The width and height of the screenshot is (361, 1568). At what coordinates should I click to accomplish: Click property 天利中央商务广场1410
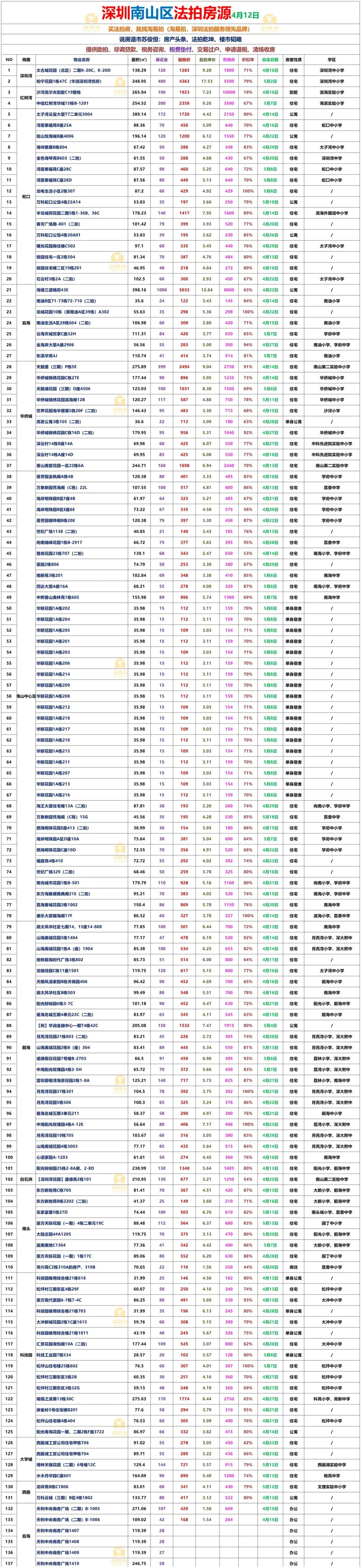[x=58, y=1563]
